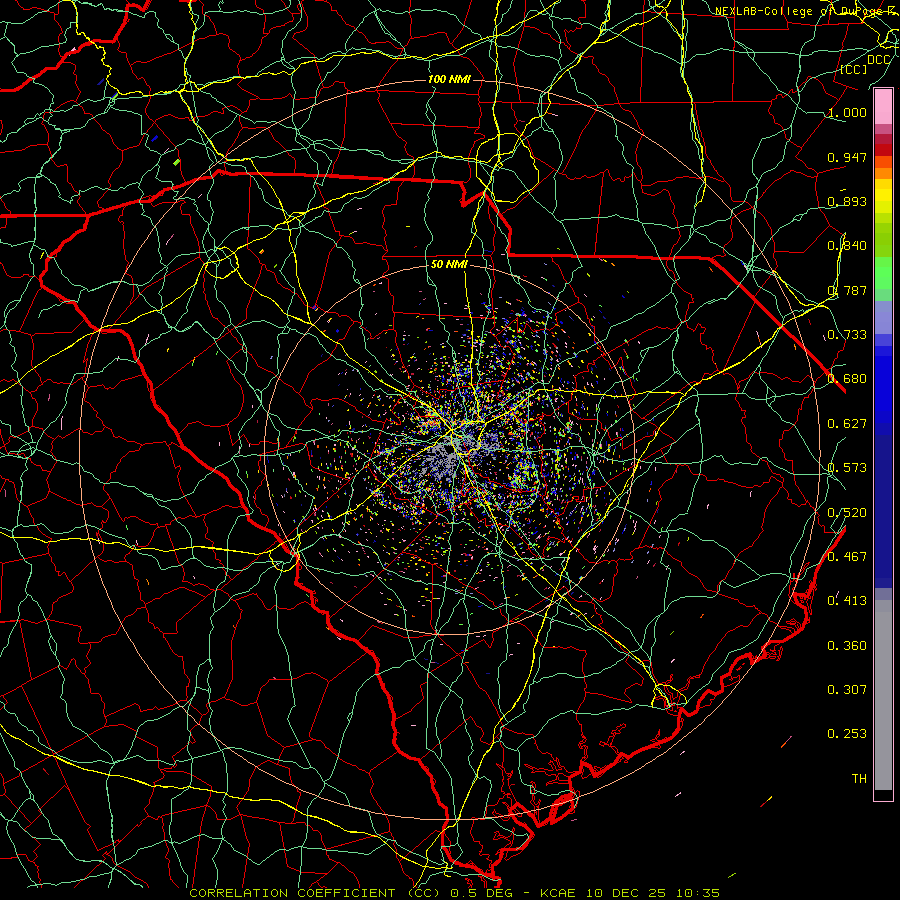Click the 0.787 scale value
900x900 pixels.
coord(847,290)
